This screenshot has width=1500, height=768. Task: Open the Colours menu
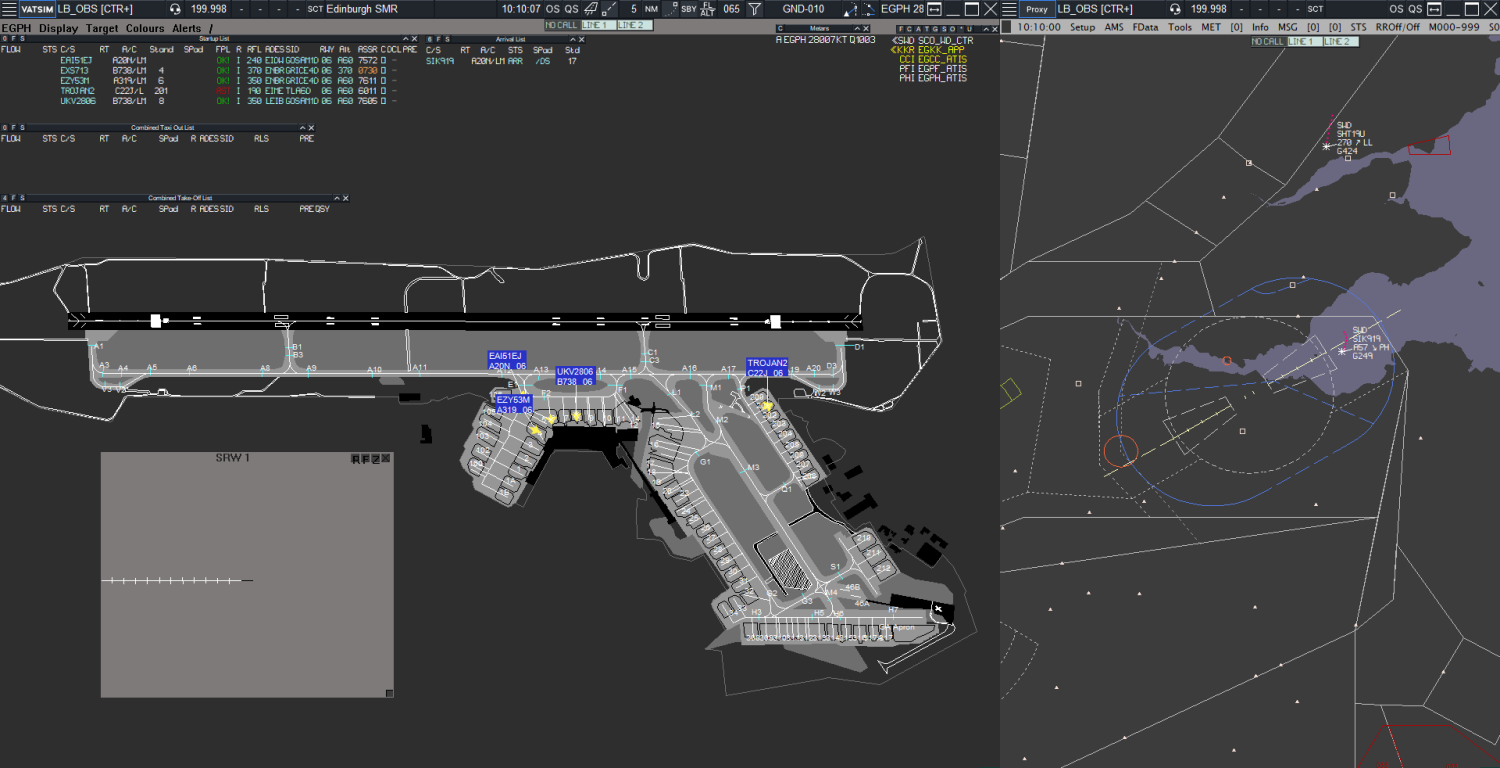[x=145, y=28]
